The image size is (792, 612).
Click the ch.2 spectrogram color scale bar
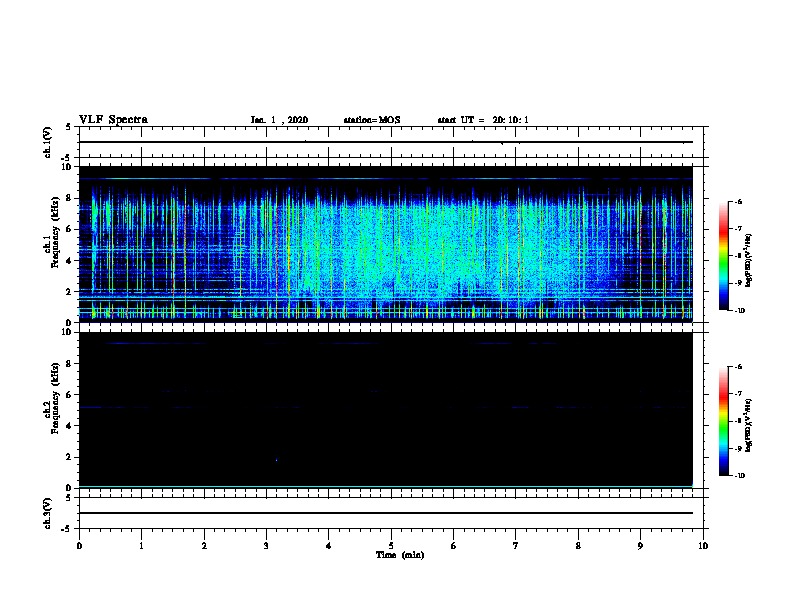(724, 421)
